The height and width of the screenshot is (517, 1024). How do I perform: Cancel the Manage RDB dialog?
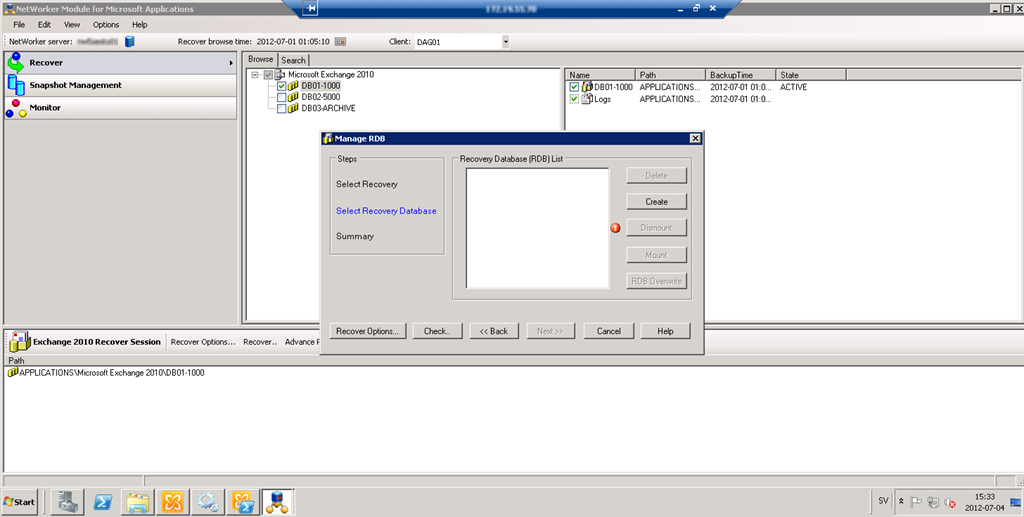click(609, 331)
